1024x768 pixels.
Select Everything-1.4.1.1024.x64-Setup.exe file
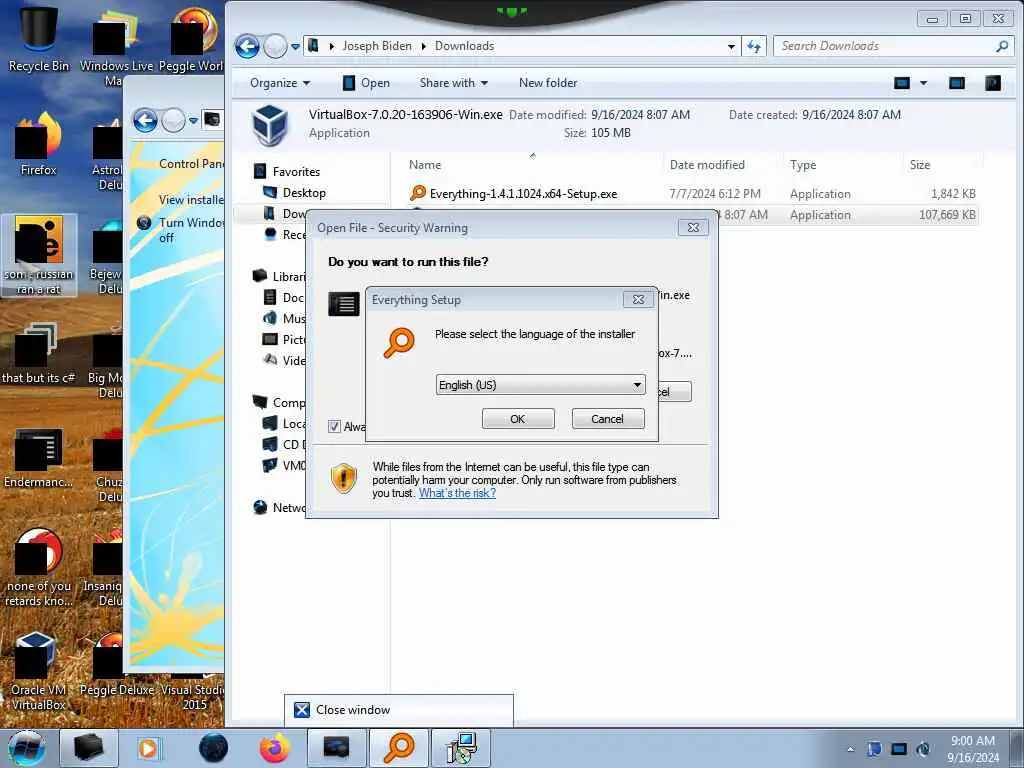pyautogui.click(x=523, y=194)
